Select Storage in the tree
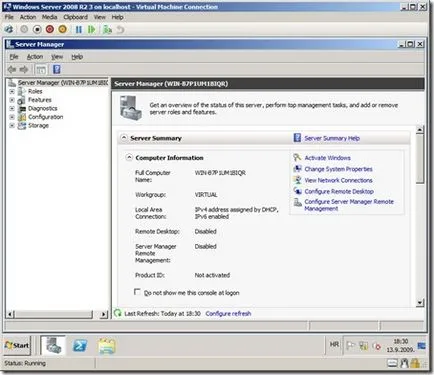The width and height of the screenshot is (434, 375). (38, 126)
